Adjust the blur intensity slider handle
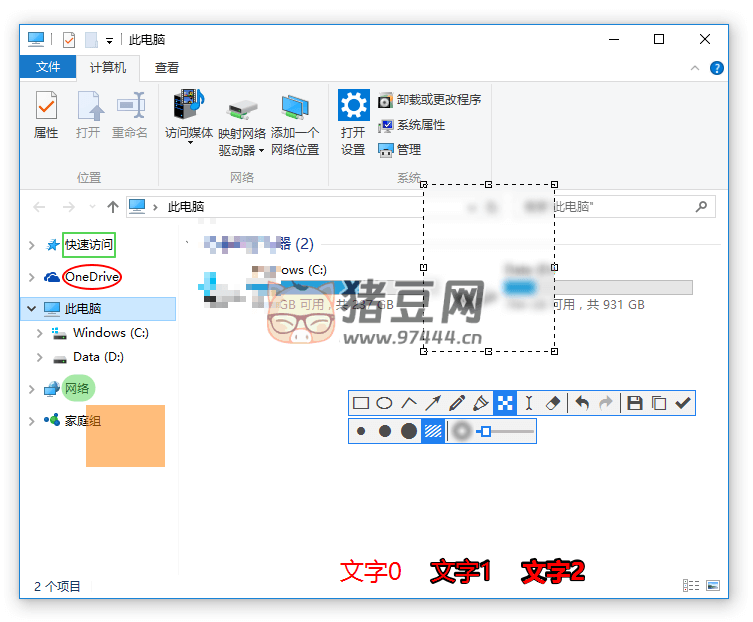This screenshot has height=622, width=753. click(486, 431)
